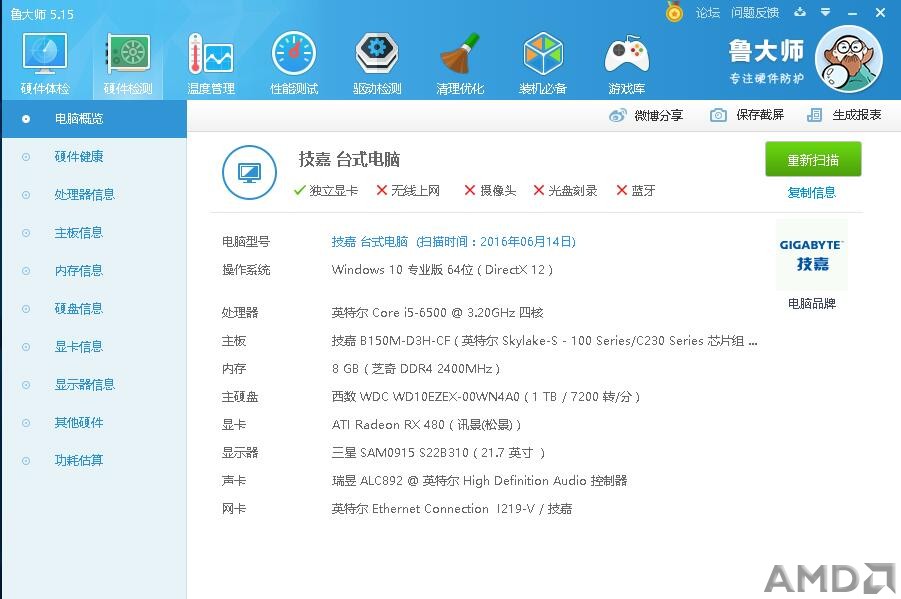Viewport: 901px width, 599px height.
Task: Click the 蓝牙 status indicator
Action: (636, 190)
